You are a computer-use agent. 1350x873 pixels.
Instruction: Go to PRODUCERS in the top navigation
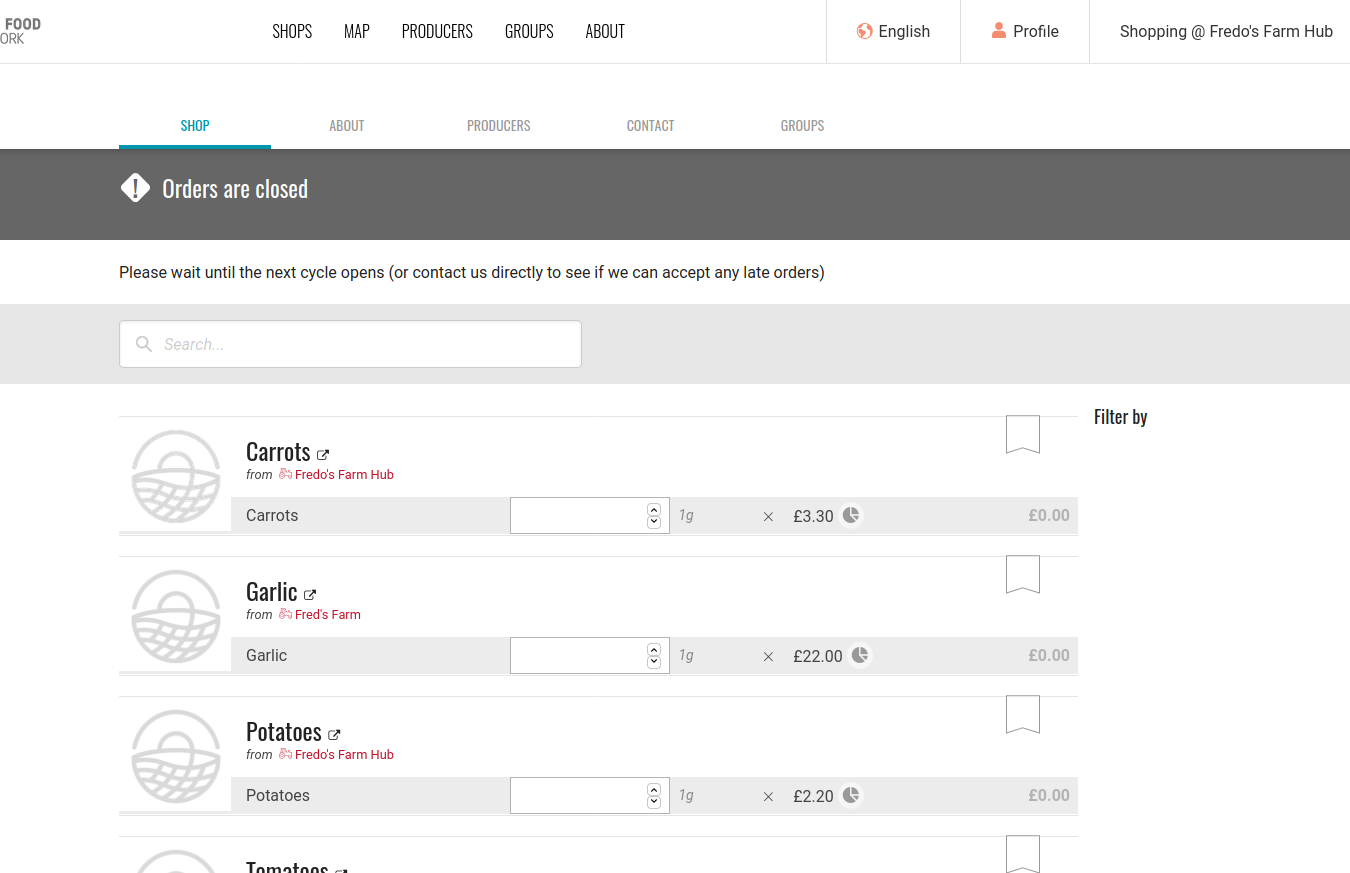pyautogui.click(x=437, y=31)
